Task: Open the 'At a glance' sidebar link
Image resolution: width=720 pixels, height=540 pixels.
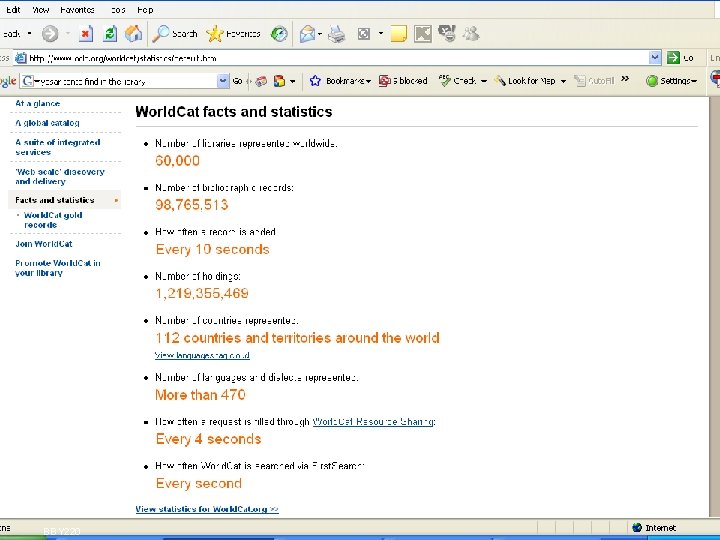Action: (x=38, y=103)
